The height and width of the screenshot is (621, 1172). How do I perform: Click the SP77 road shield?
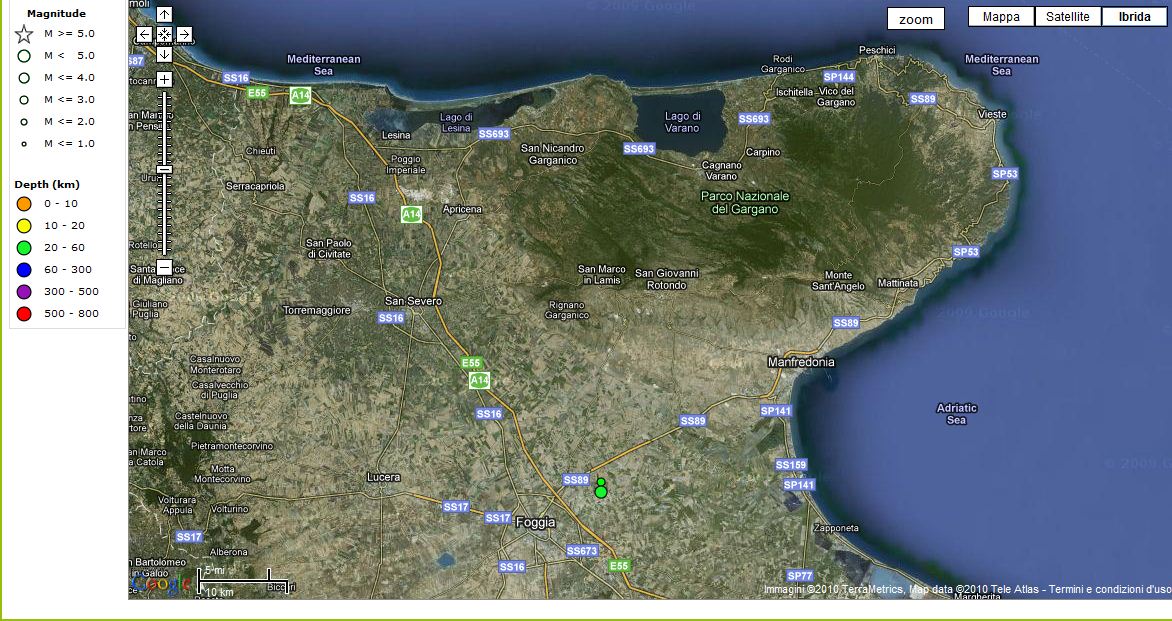tap(800, 576)
